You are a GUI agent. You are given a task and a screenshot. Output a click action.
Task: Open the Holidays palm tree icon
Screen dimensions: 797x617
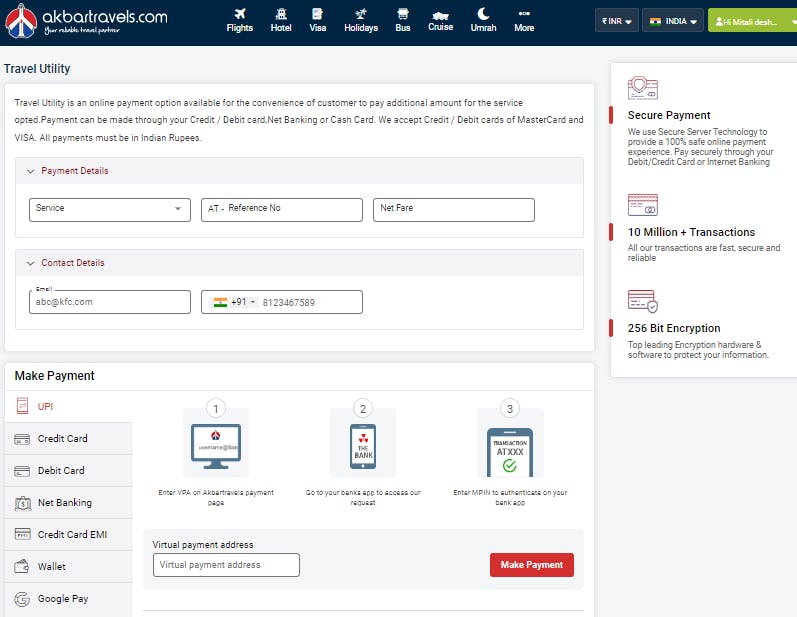pos(361,14)
